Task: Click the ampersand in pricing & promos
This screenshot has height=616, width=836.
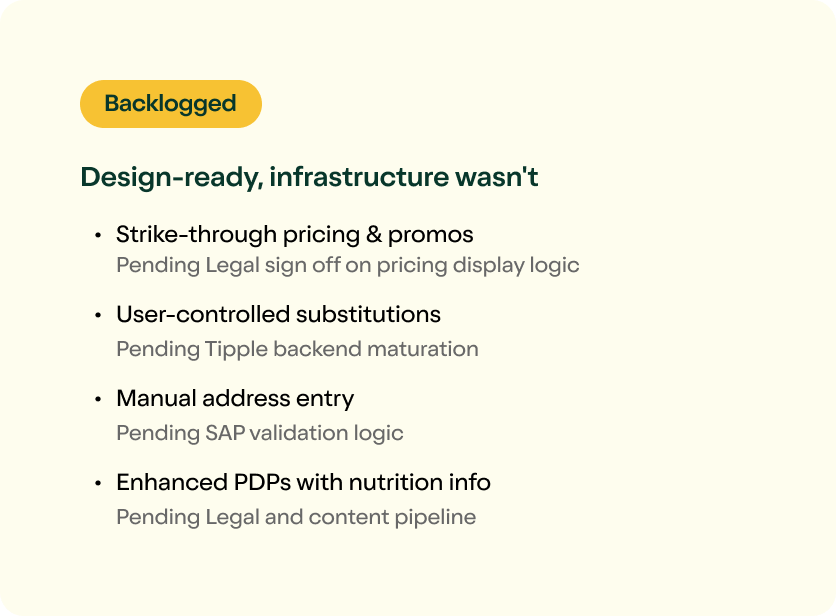Action: [374, 235]
